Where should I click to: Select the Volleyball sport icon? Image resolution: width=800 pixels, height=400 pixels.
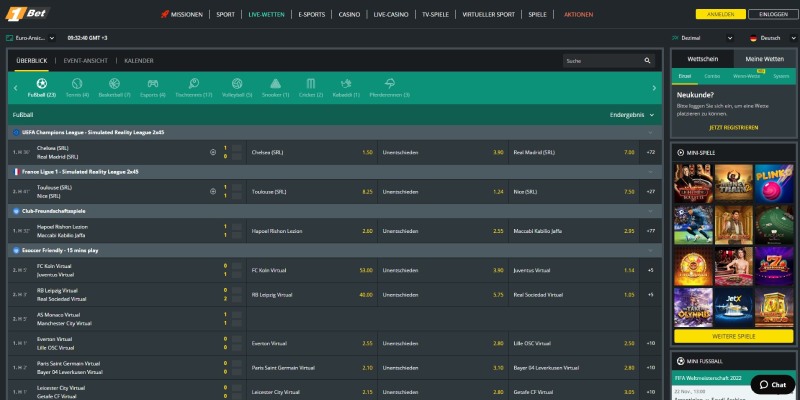tap(237, 83)
